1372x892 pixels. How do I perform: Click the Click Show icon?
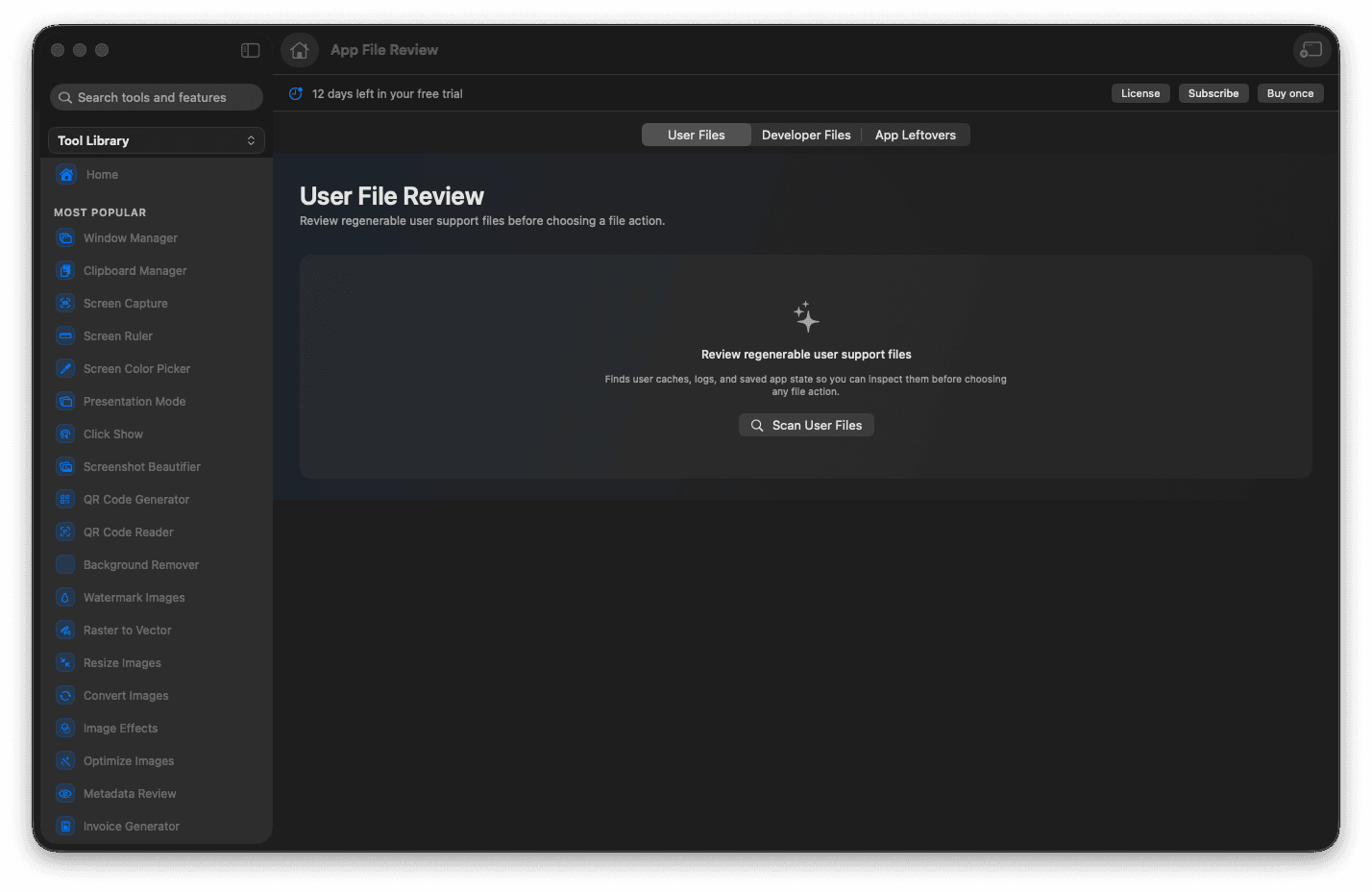[x=65, y=434]
